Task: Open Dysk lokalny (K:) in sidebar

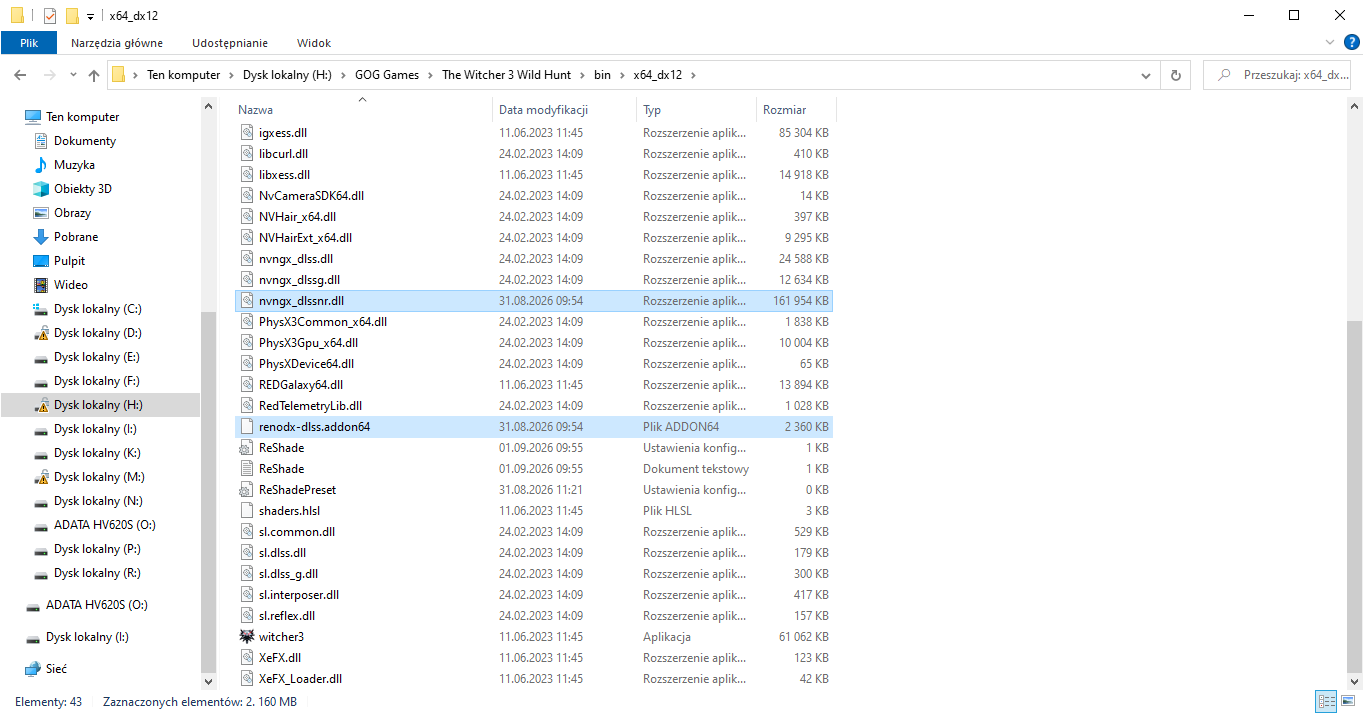Action: click(96, 453)
